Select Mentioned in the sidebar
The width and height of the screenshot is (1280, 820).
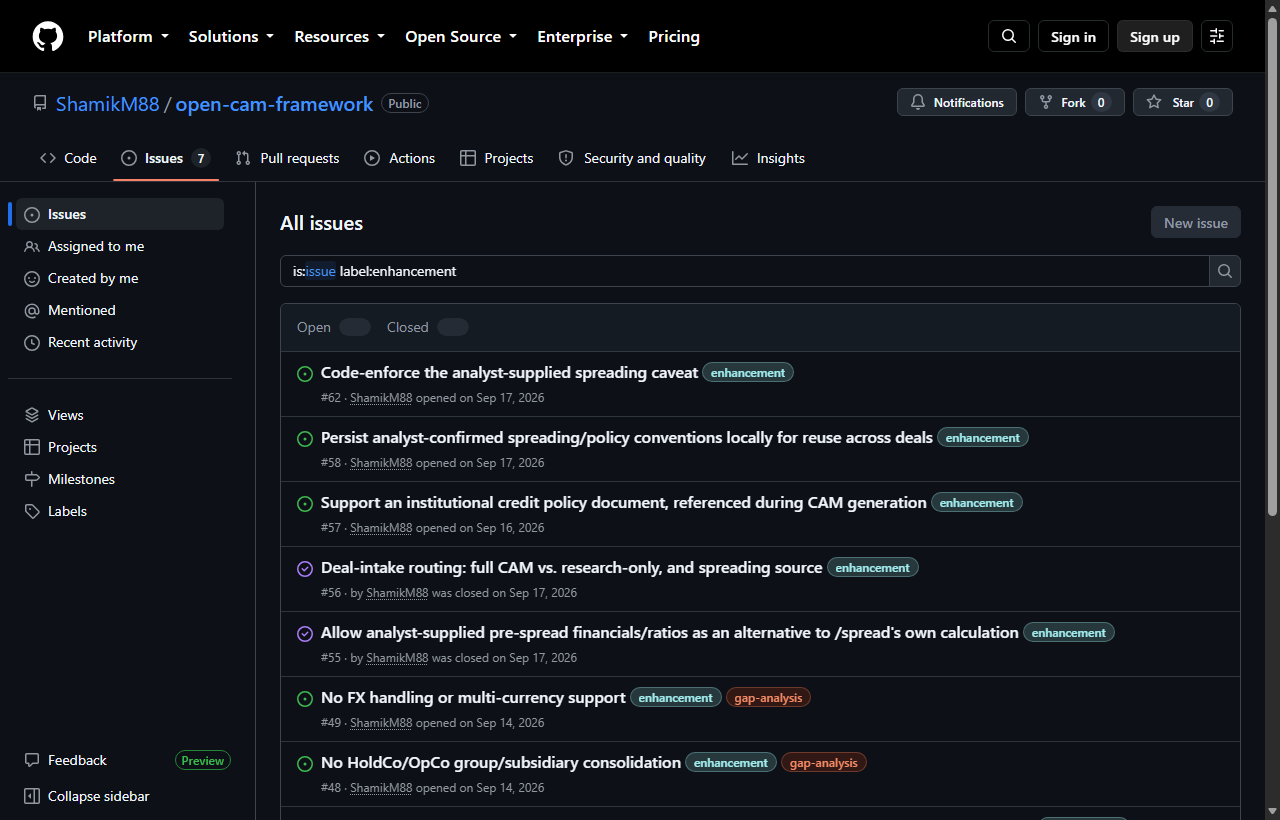click(x=120, y=310)
